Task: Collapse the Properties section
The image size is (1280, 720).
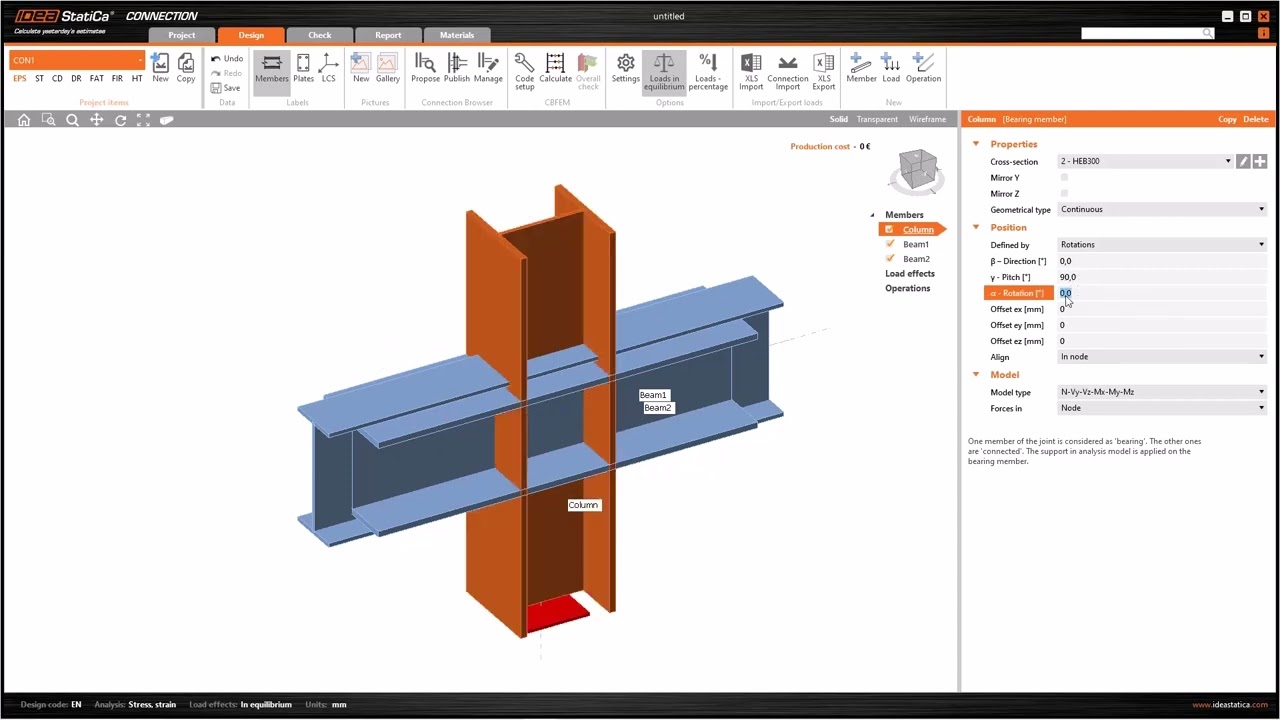Action: (976, 144)
